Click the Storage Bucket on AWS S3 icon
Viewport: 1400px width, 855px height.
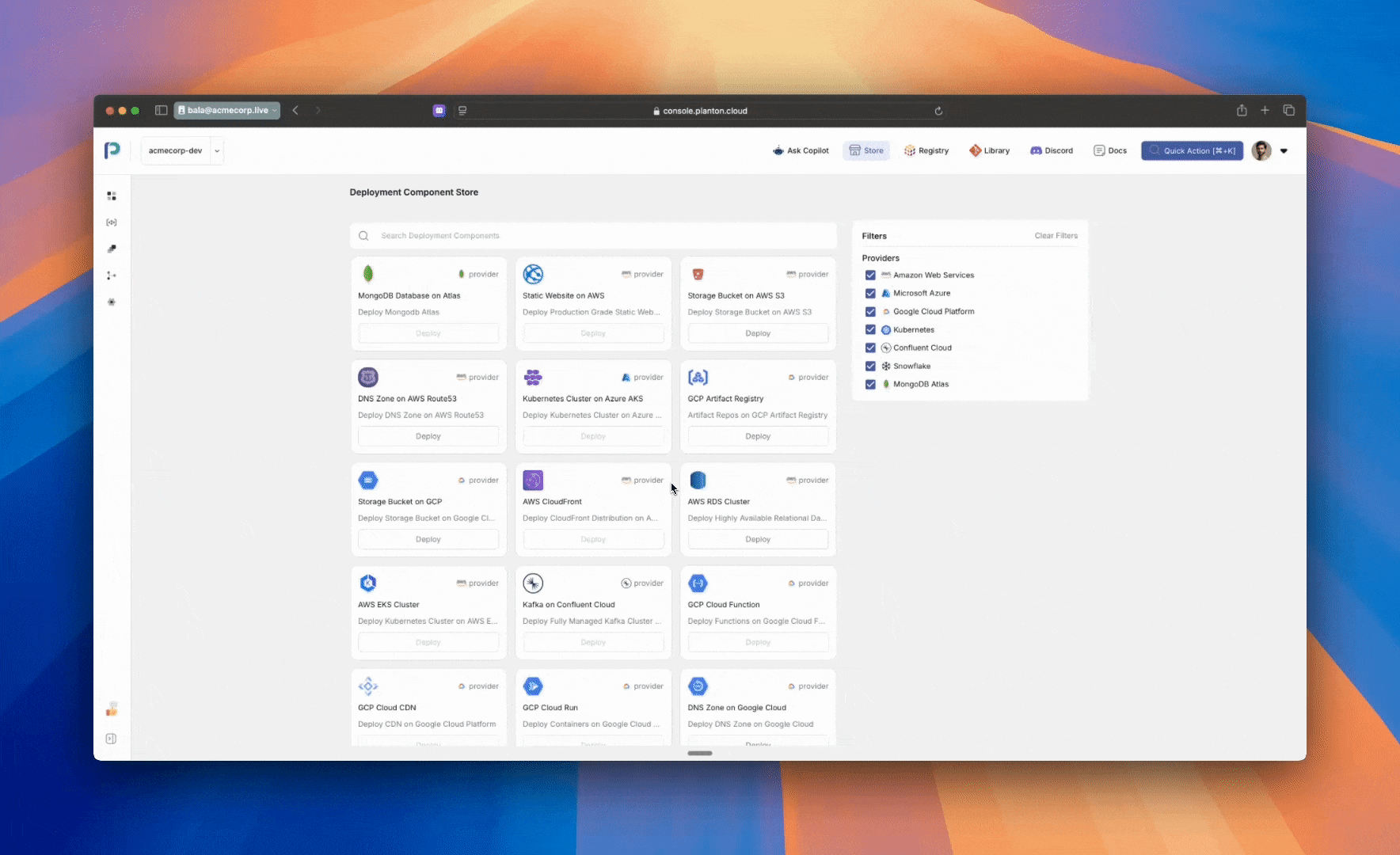point(698,274)
